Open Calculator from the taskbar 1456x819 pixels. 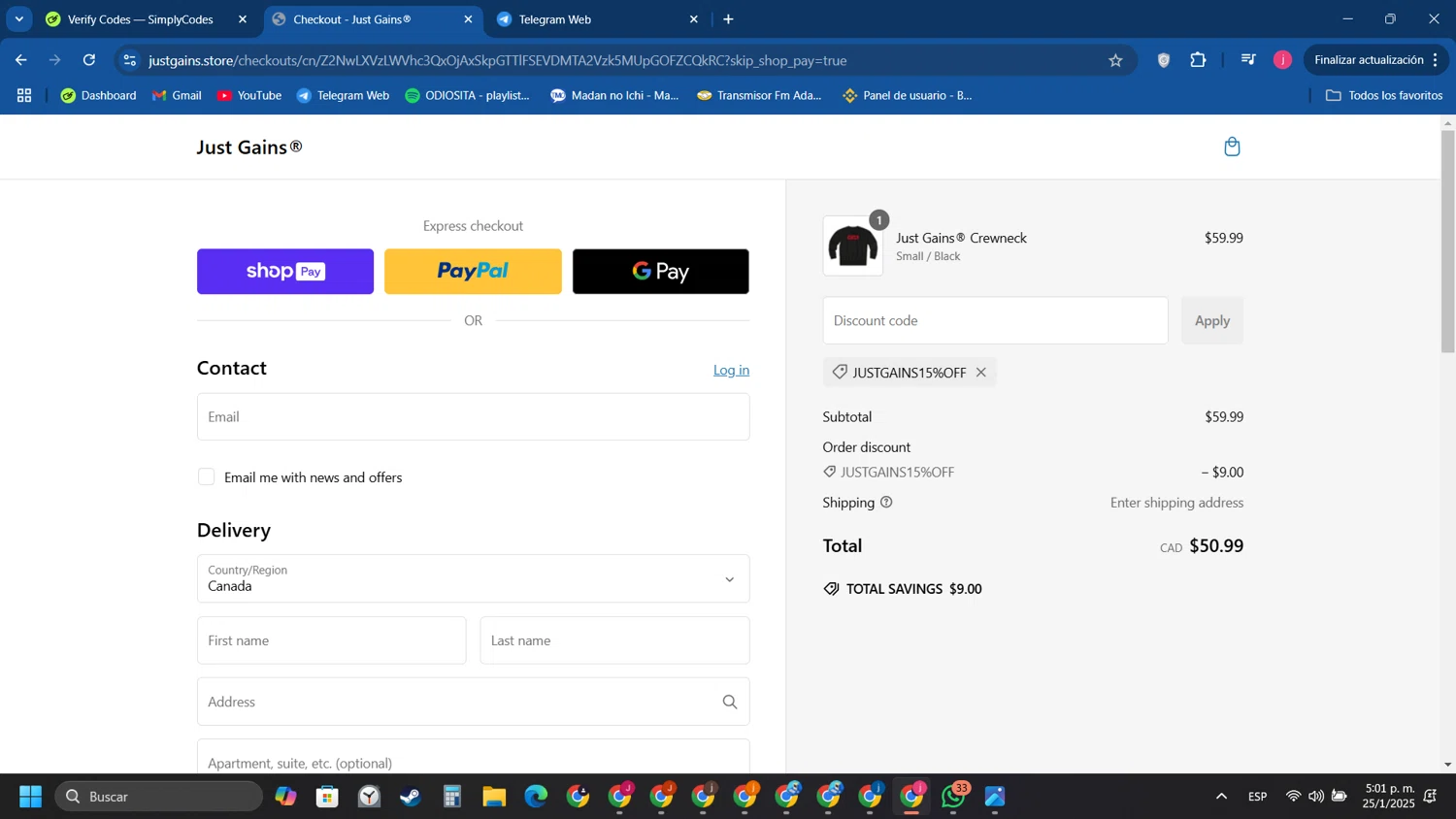[452, 797]
